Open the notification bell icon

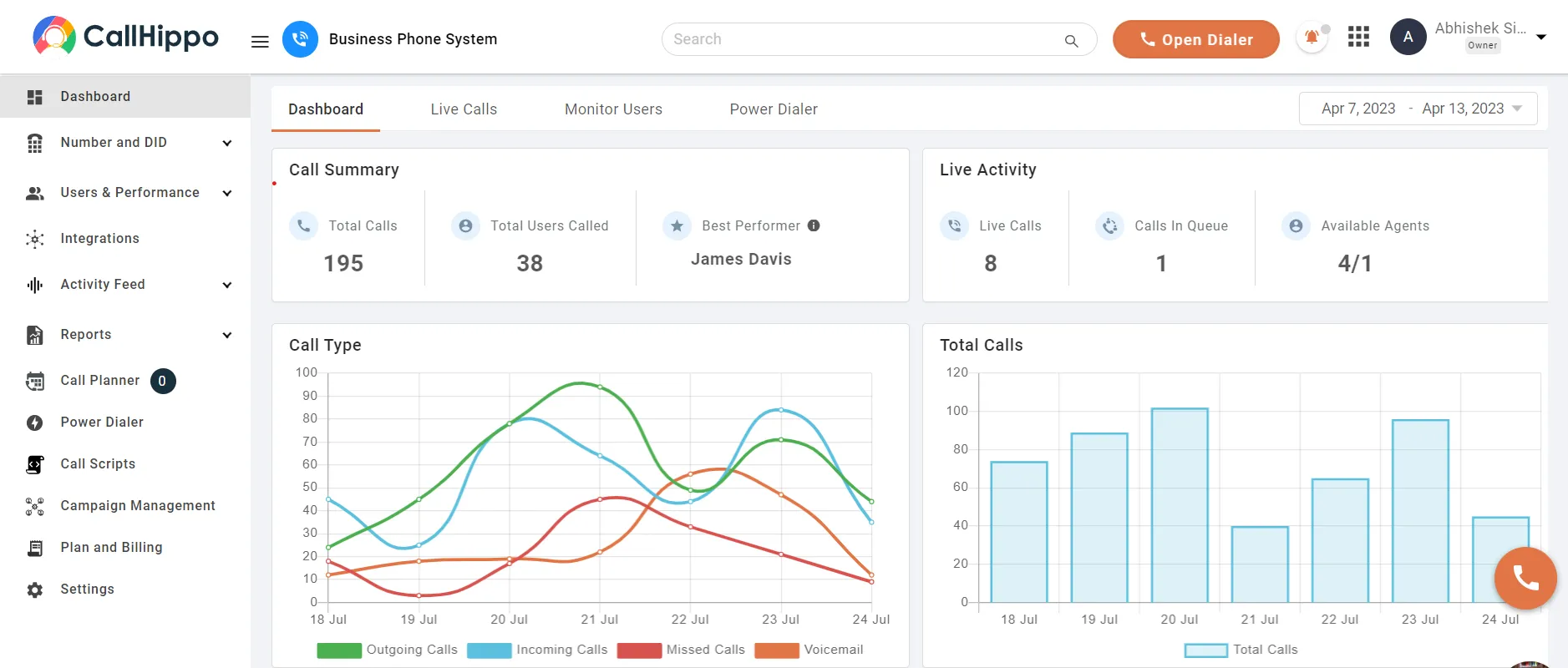click(1312, 38)
